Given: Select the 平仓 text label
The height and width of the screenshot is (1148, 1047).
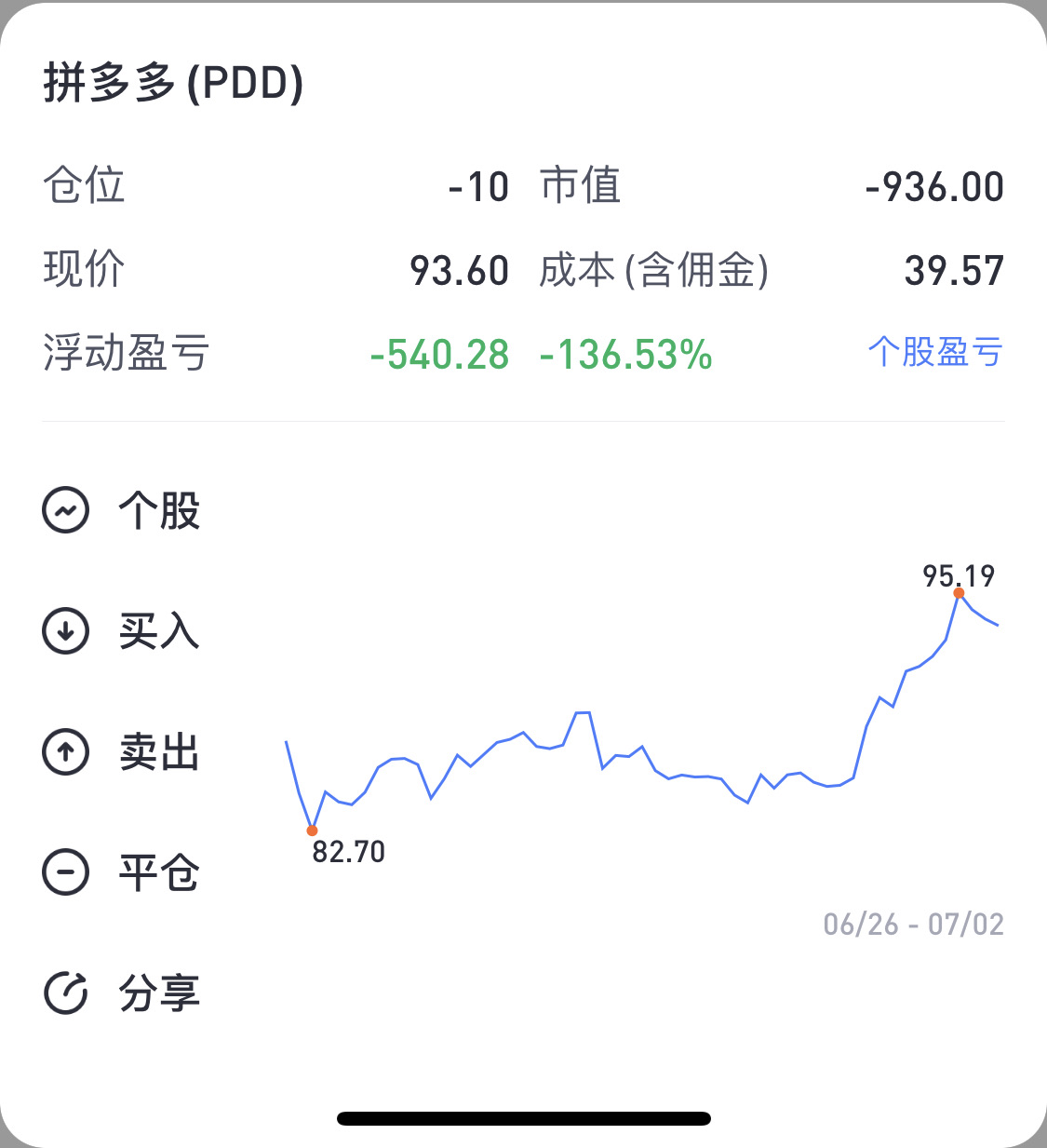Looking at the screenshot, I should pos(159,872).
